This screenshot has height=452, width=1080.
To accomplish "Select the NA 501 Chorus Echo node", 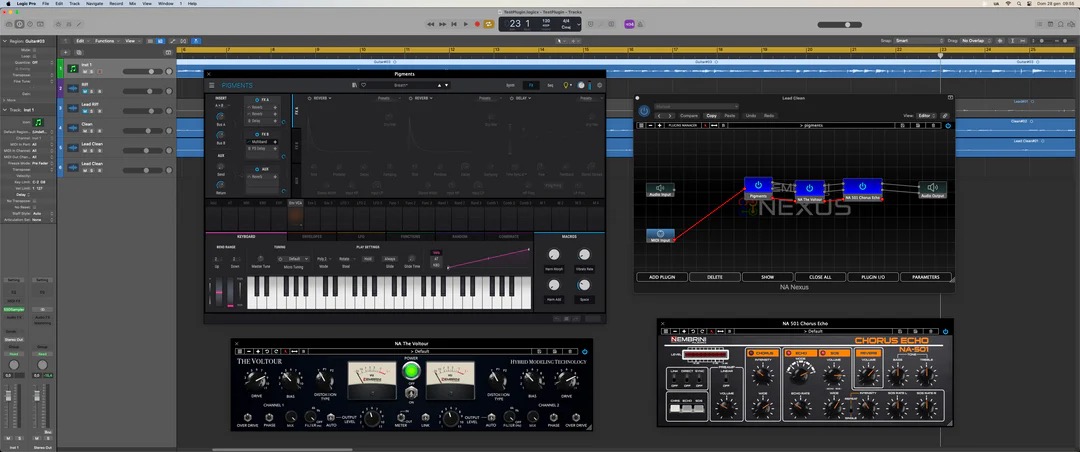I will coord(862,189).
